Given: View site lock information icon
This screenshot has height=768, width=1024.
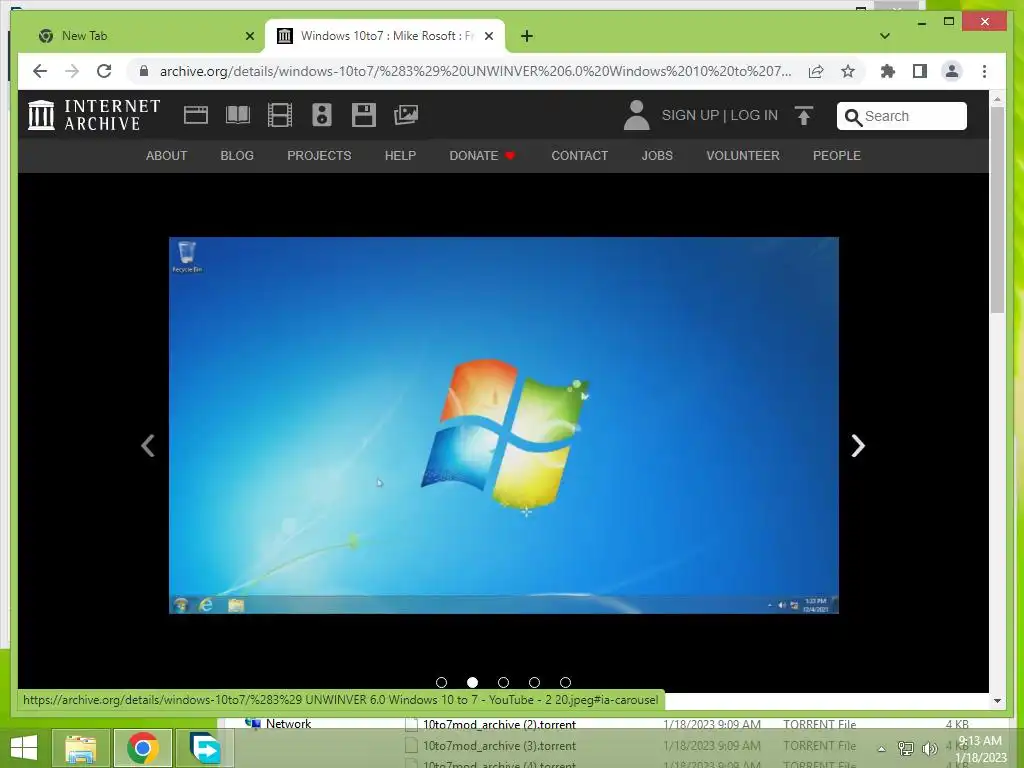Looking at the screenshot, I should (x=144, y=71).
